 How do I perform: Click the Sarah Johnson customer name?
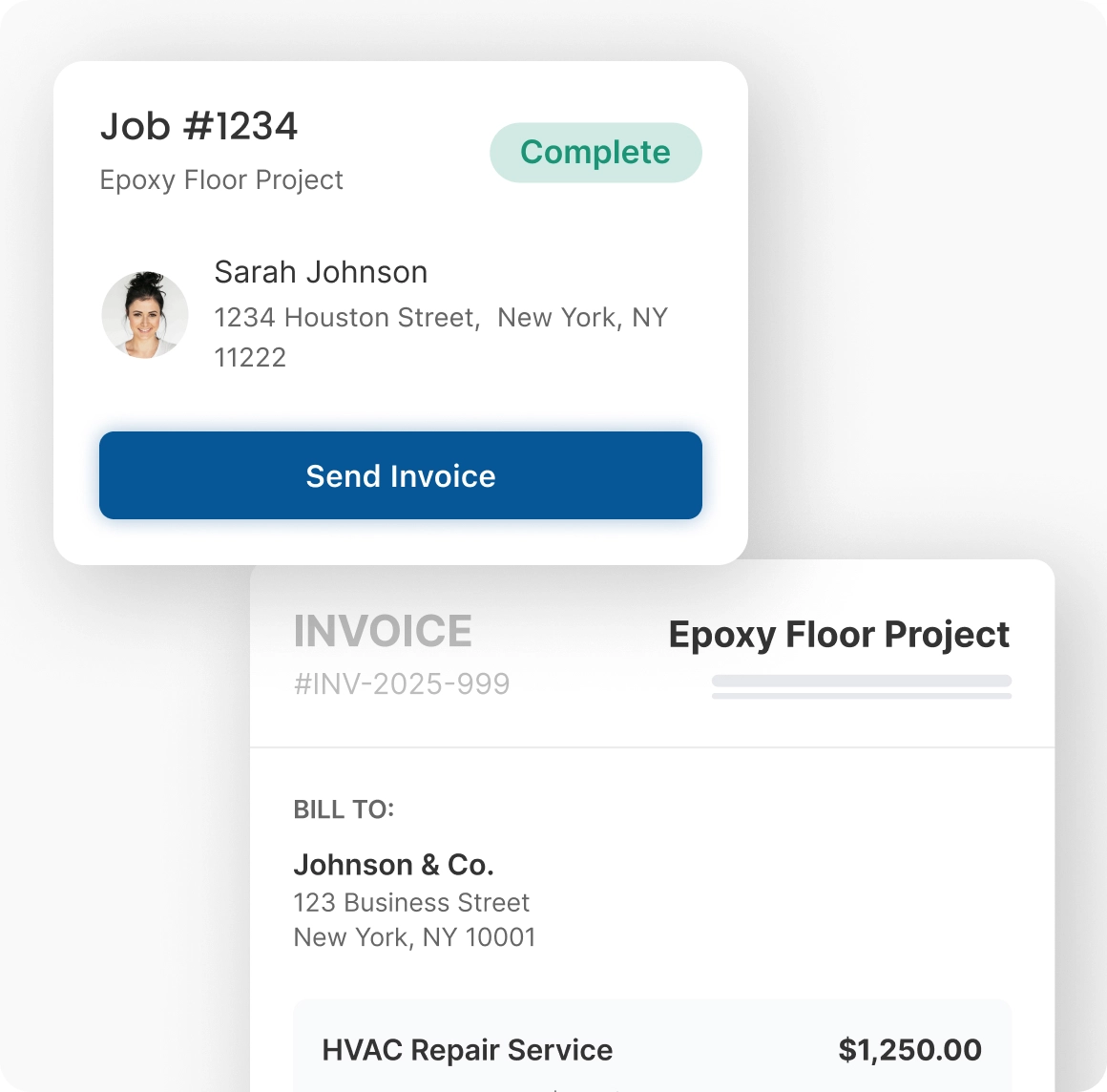coord(321,272)
